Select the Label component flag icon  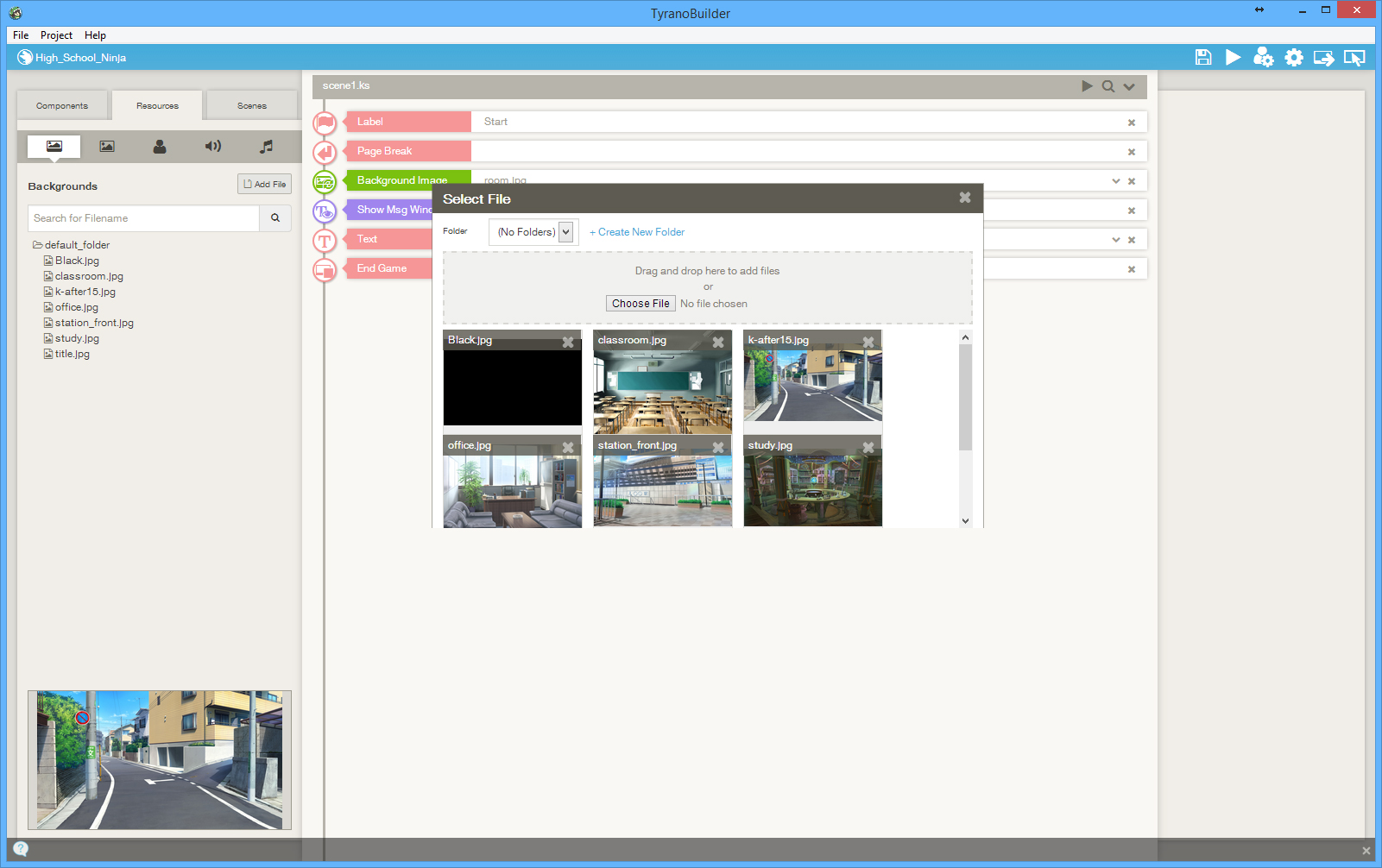324,122
